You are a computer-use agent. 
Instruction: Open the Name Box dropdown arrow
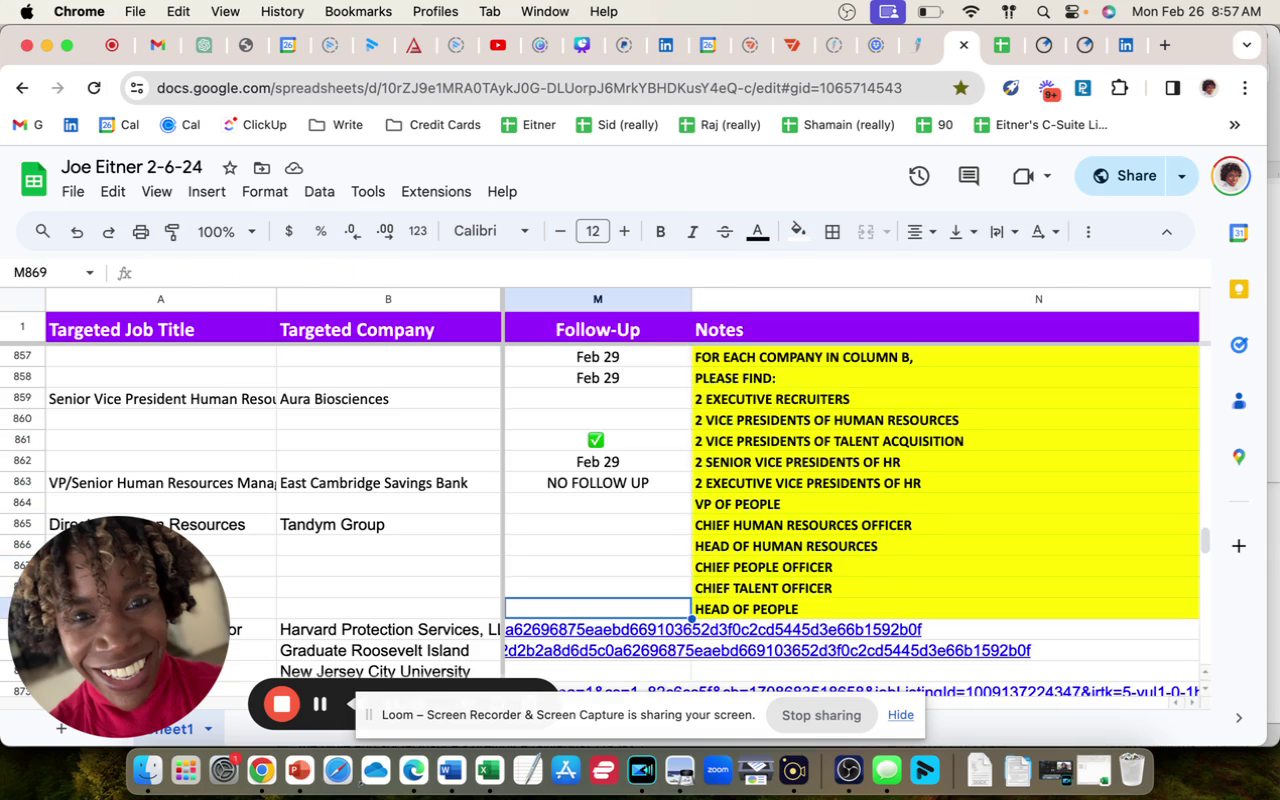click(90, 273)
